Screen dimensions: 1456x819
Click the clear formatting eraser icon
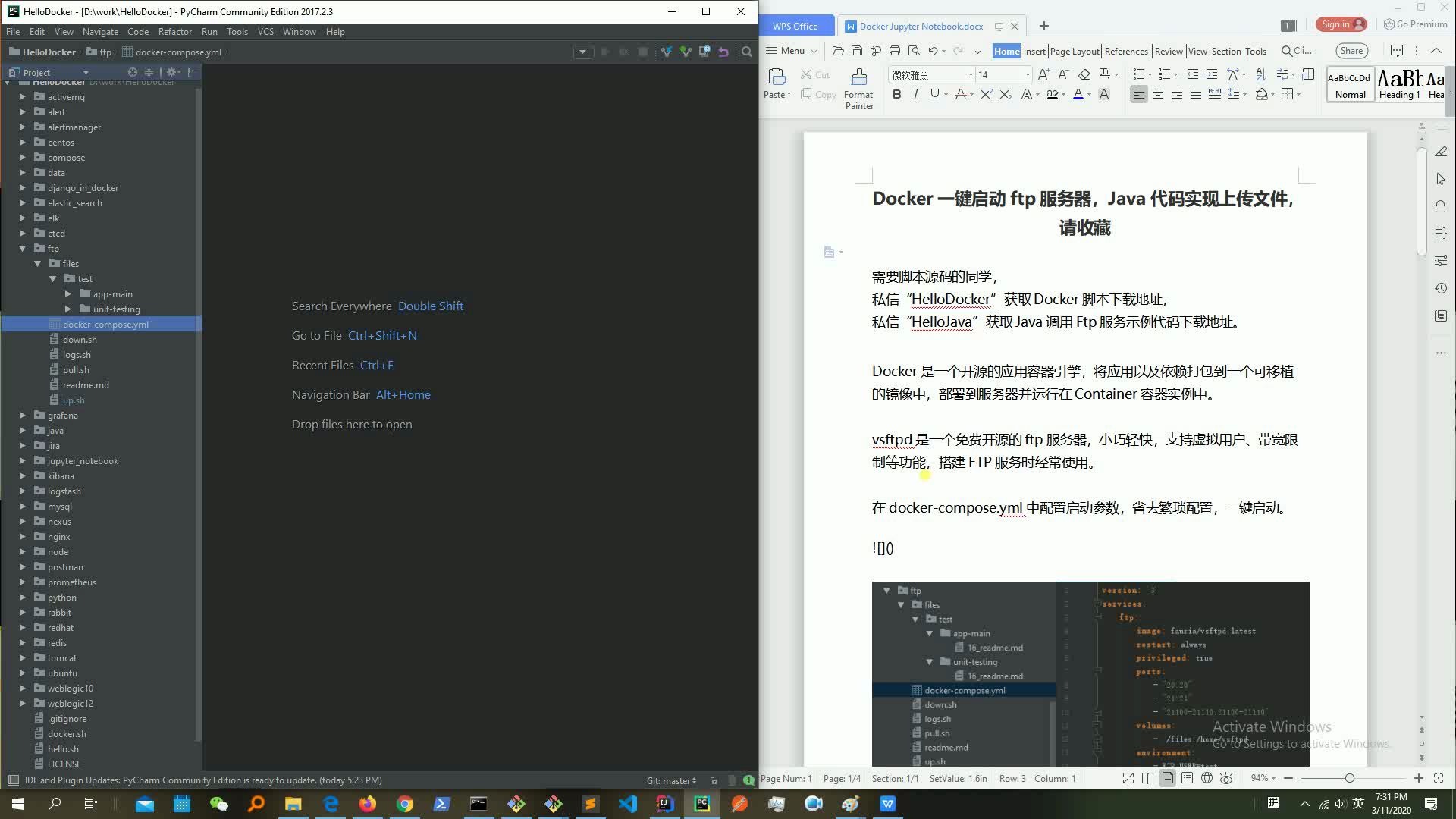click(1084, 74)
